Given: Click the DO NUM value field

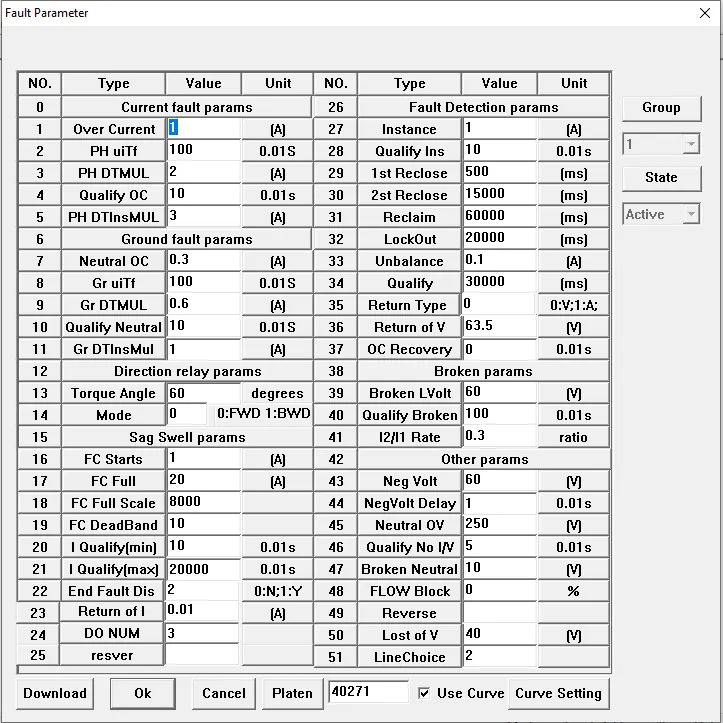Looking at the screenshot, I should pyautogui.click(x=202, y=633).
